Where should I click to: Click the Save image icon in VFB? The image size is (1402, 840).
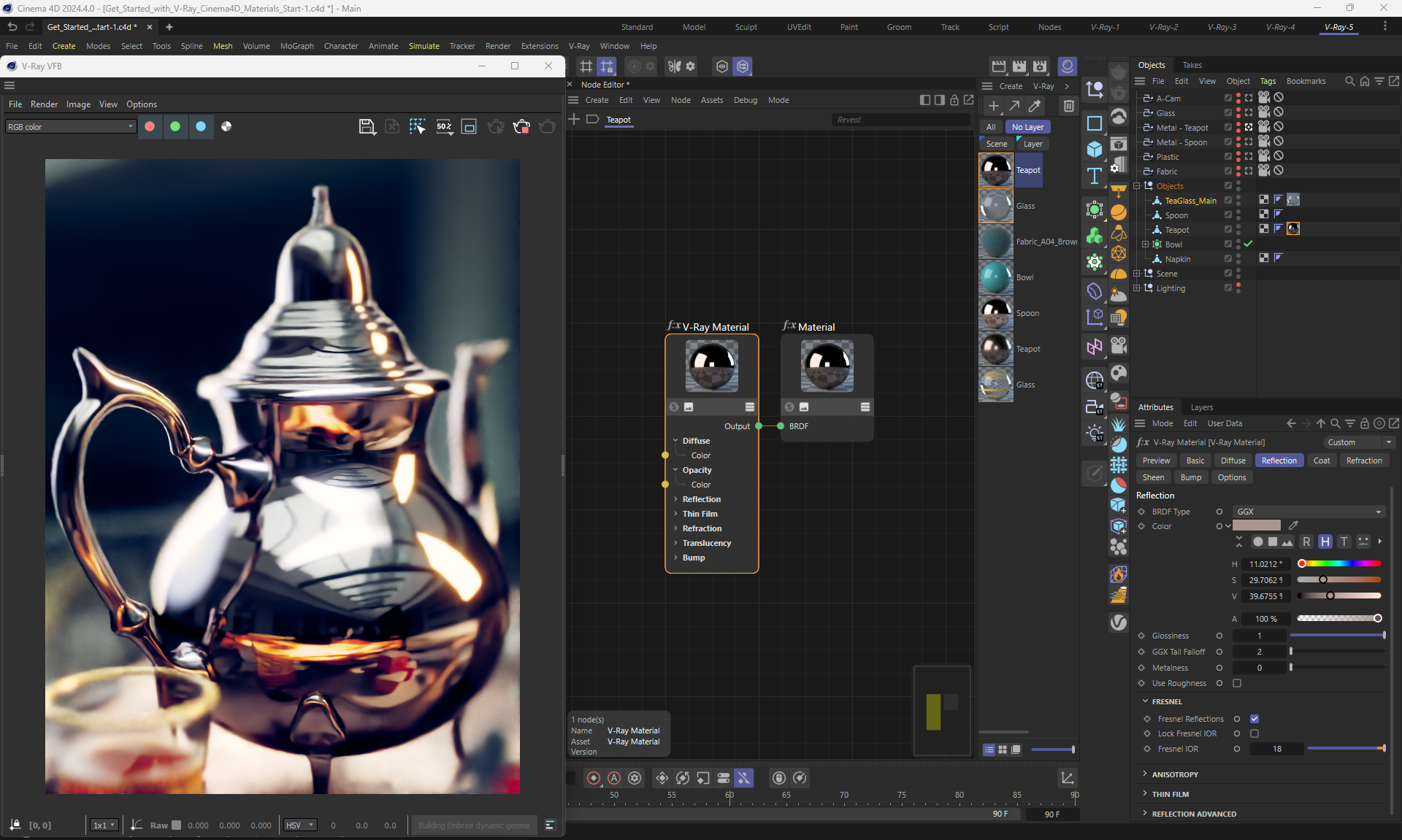point(367,127)
